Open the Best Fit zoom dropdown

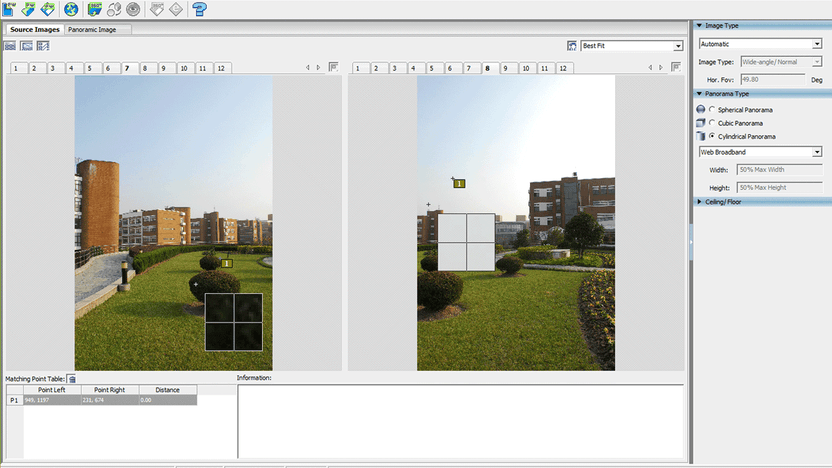[x=678, y=46]
